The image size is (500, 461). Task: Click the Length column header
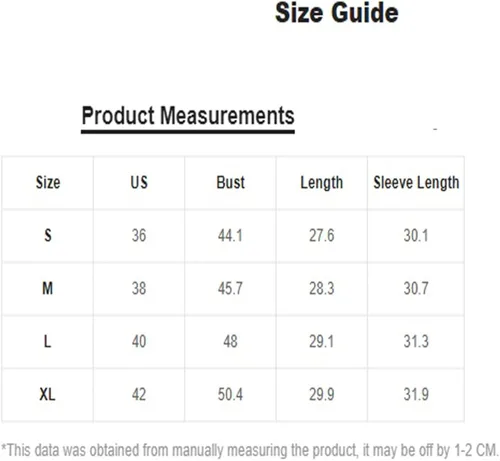[x=322, y=183]
